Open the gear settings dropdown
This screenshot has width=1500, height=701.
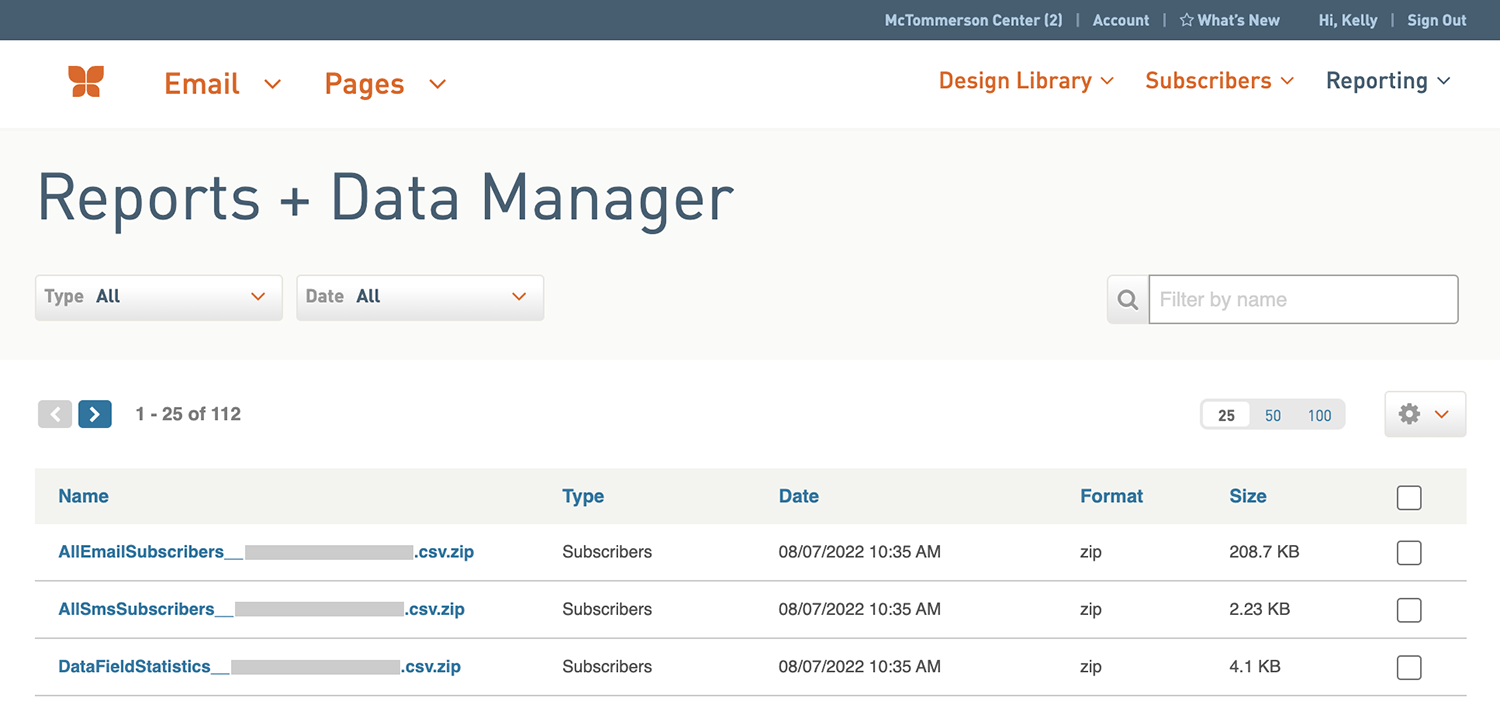[x=1425, y=414]
